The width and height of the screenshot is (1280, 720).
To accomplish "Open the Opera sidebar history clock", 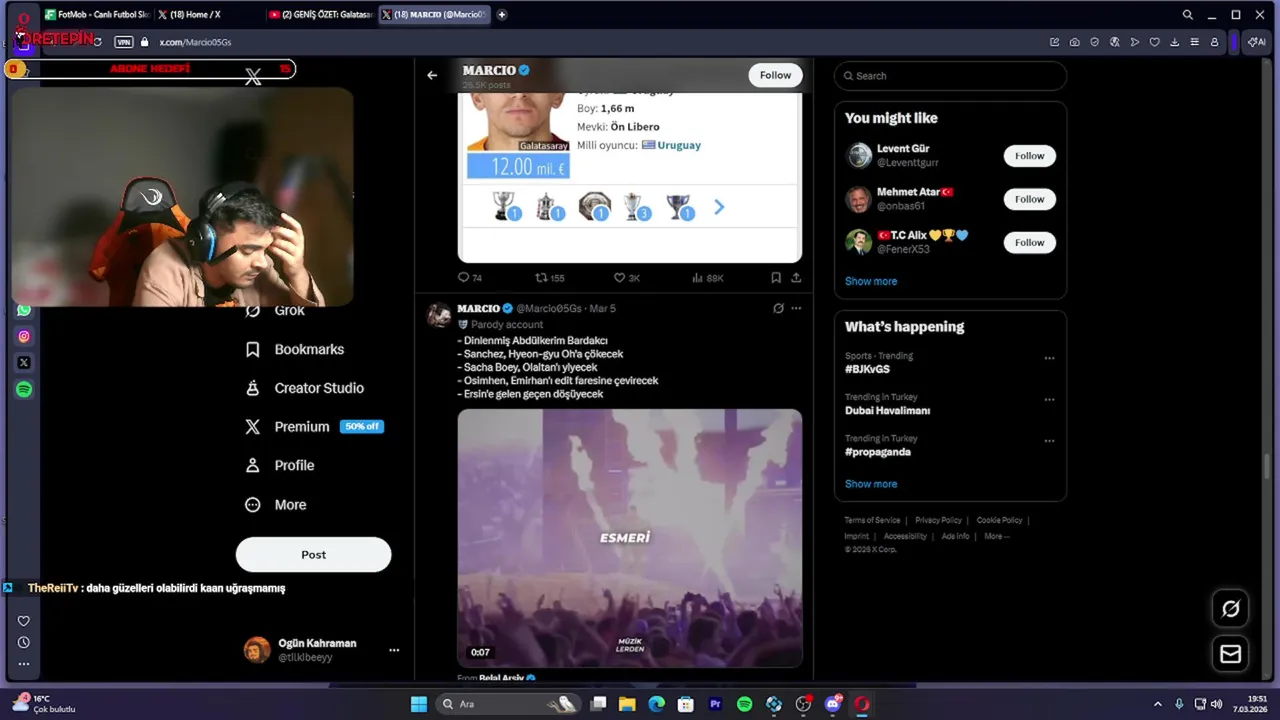I will click(24, 643).
